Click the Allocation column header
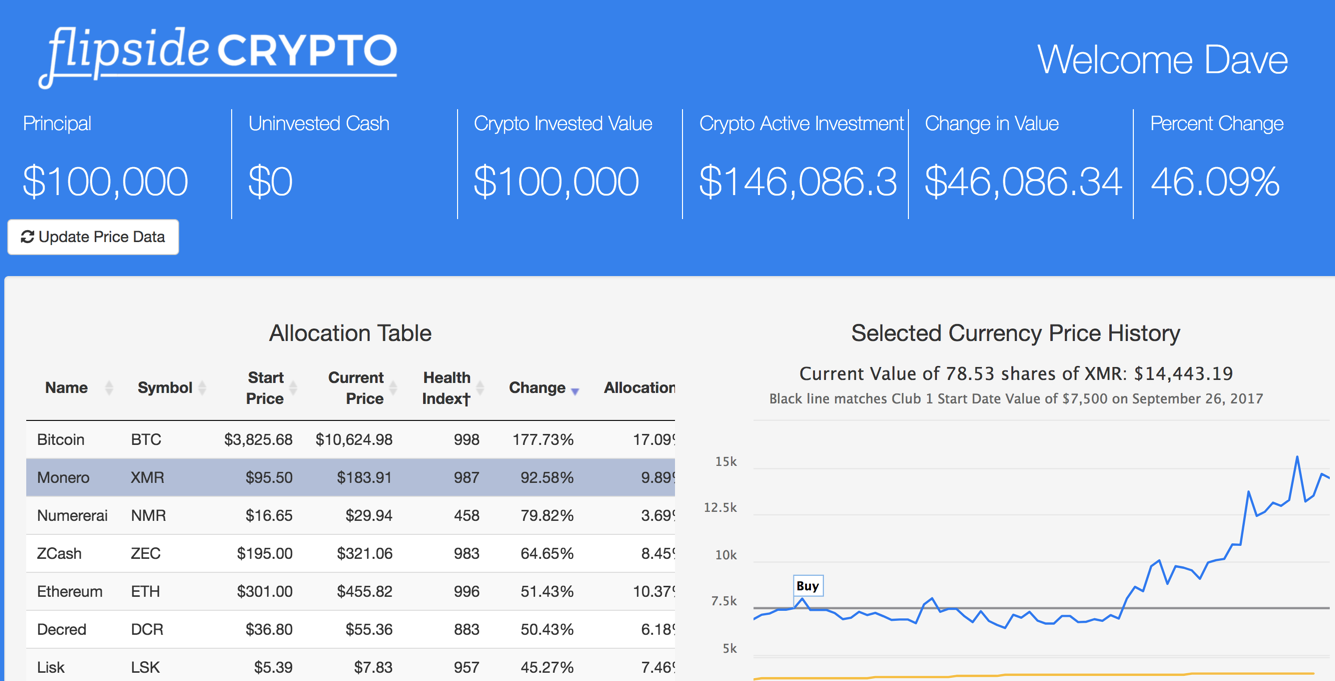The width and height of the screenshot is (1335, 681). [638, 388]
